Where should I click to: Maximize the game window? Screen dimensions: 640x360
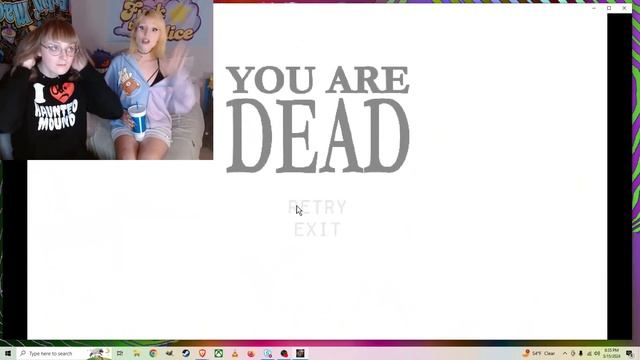pyautogui.click(x=609, y=8)
